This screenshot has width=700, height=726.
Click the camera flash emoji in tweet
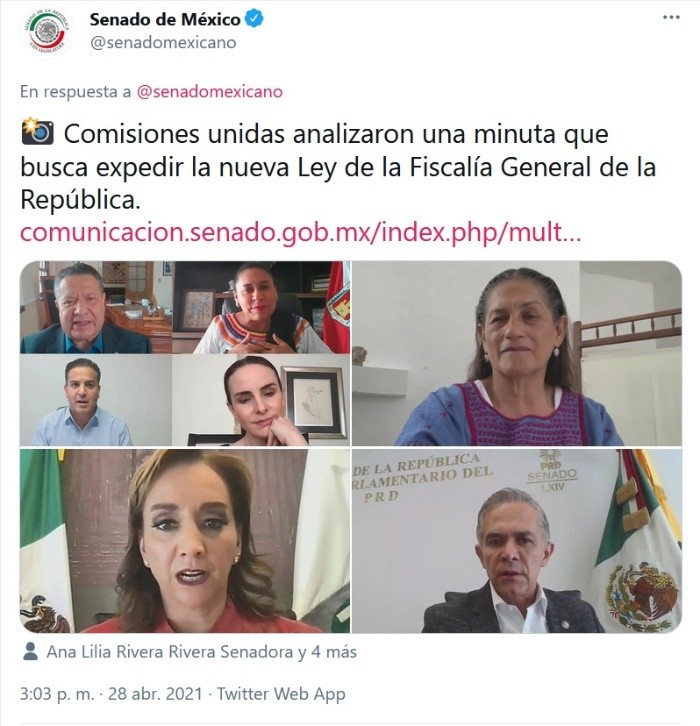pyautogui.click(x=38, y=131)
